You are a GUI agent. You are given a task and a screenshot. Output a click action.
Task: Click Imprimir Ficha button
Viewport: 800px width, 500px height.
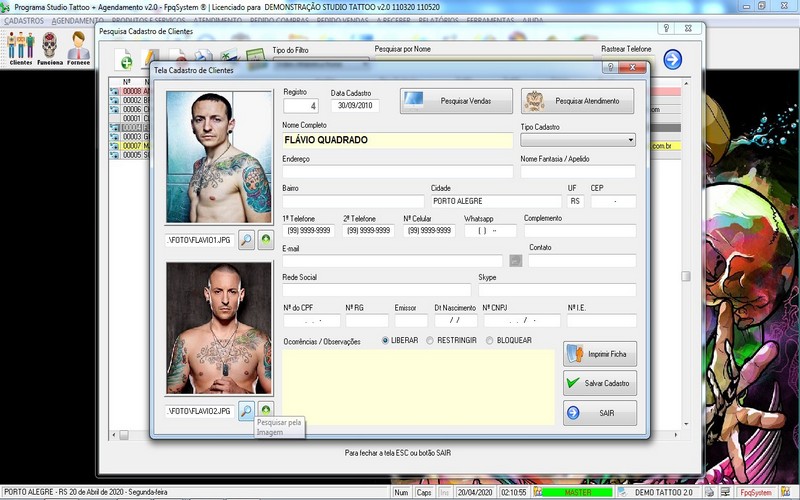click(x=600, y=354)
